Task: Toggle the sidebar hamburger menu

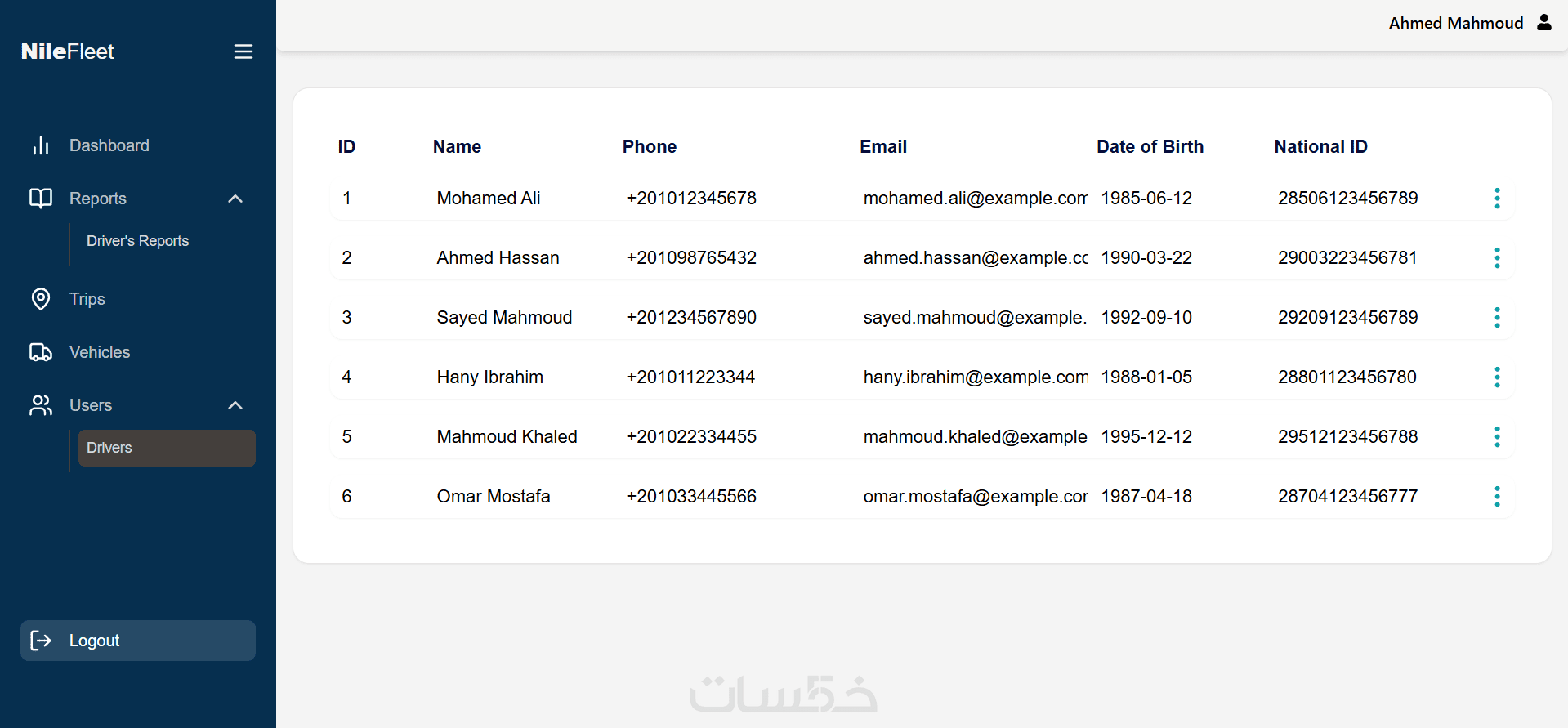Action: (243, 51)
